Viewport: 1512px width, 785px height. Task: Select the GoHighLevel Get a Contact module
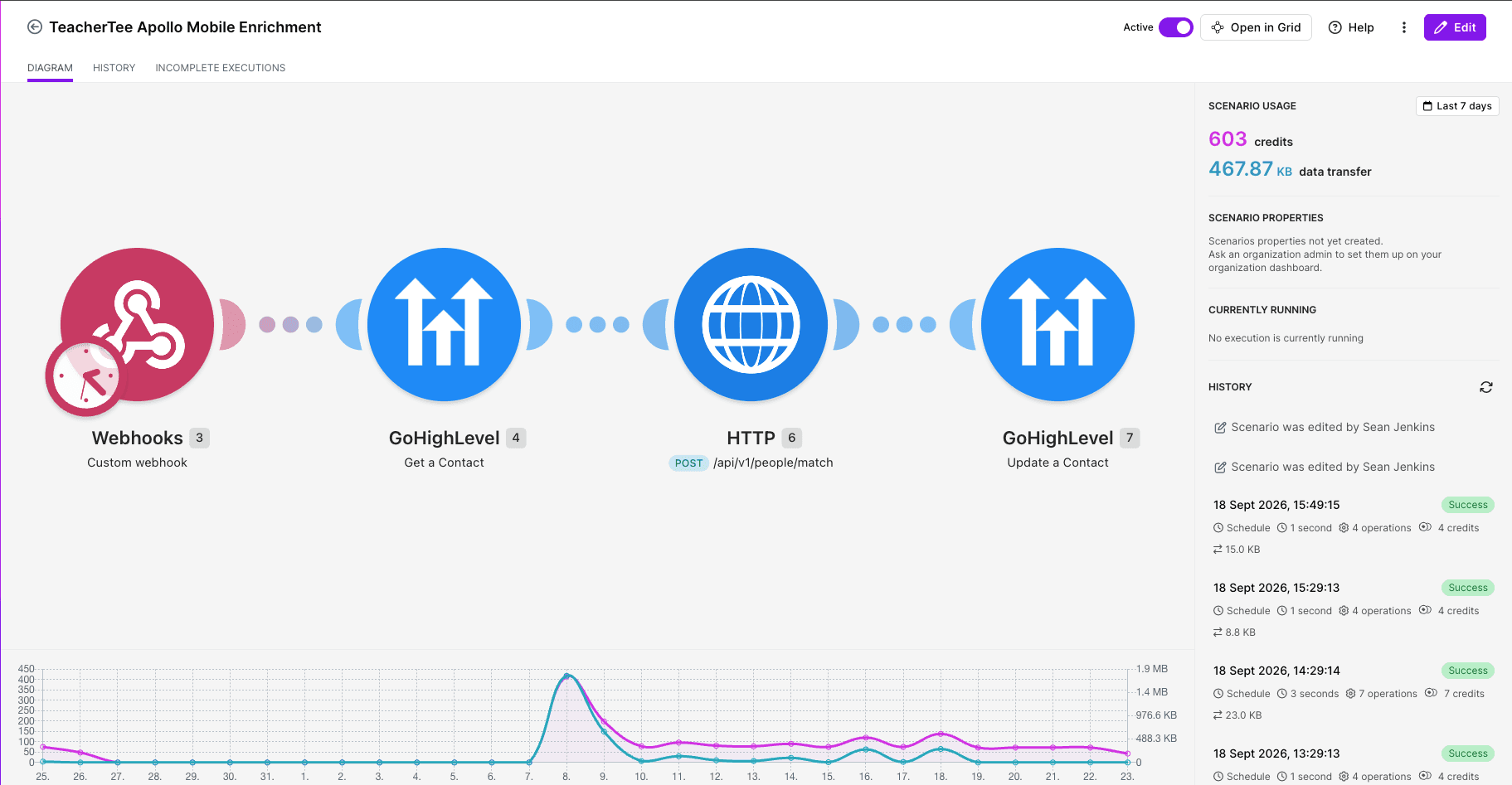pos(445,324)
